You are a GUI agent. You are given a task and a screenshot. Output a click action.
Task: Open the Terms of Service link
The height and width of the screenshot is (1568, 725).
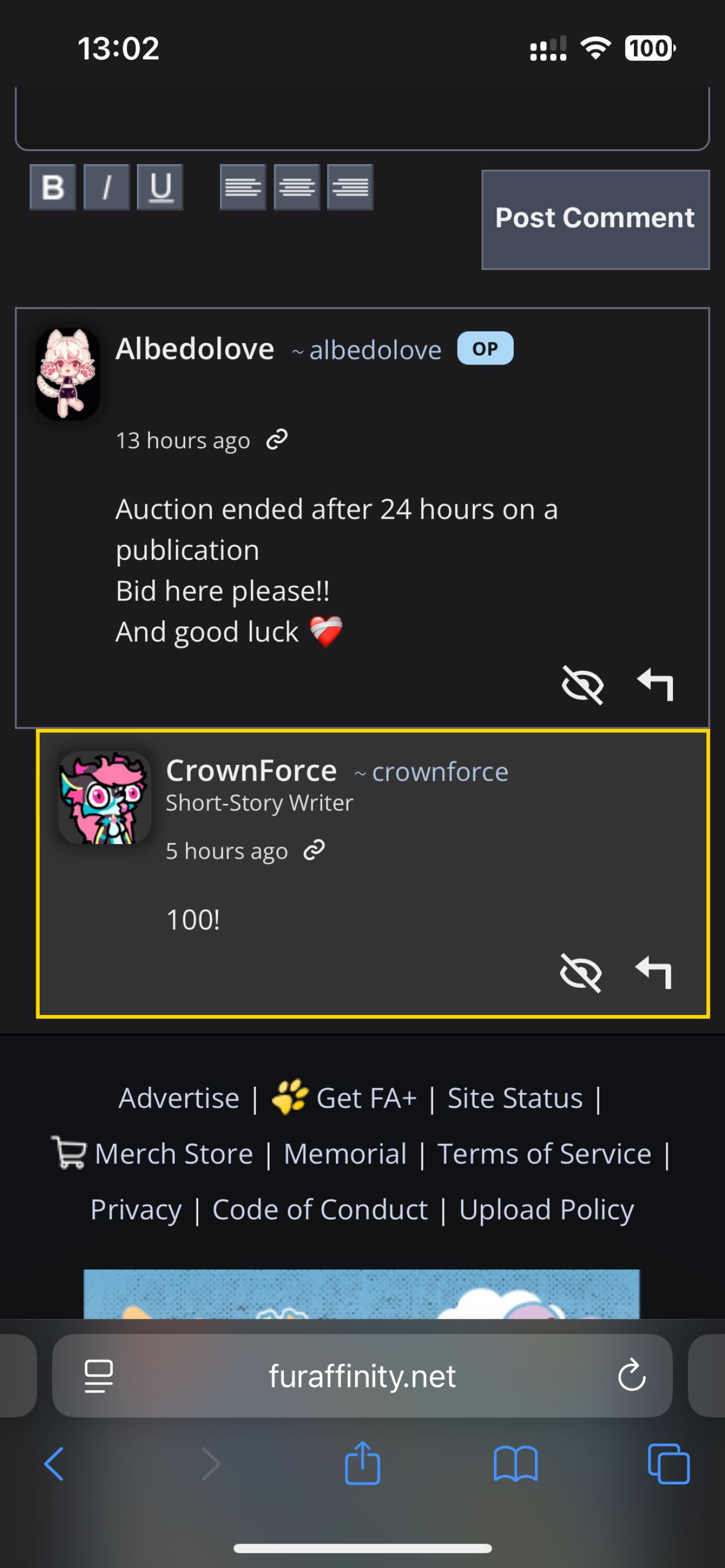click(544, 1154)
